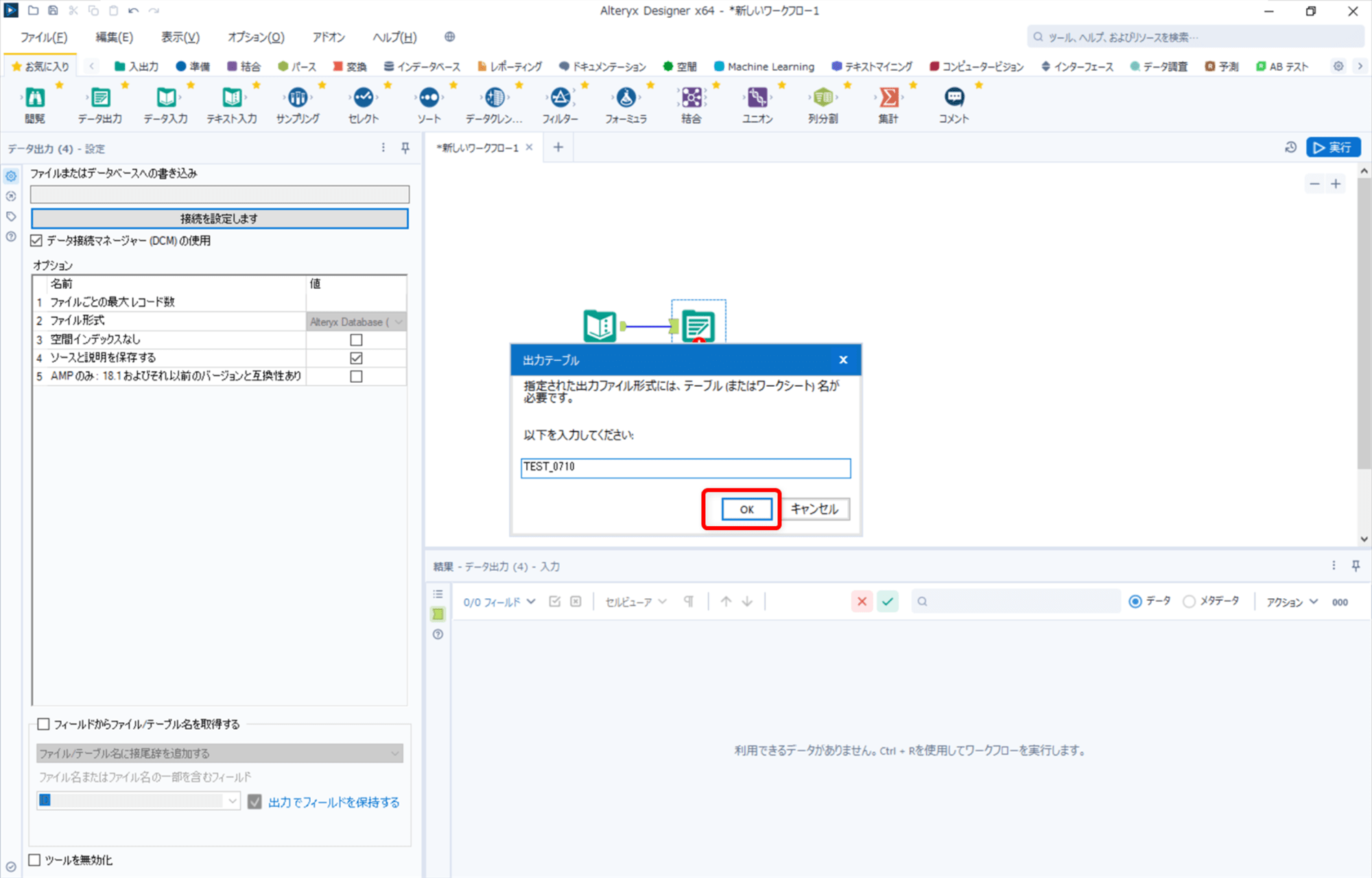Image resolution: width=1372 pixels, height=878 pixels.
Task: Toggle AMP のみ compatibility checkbox
Action: tap(356, 377)
